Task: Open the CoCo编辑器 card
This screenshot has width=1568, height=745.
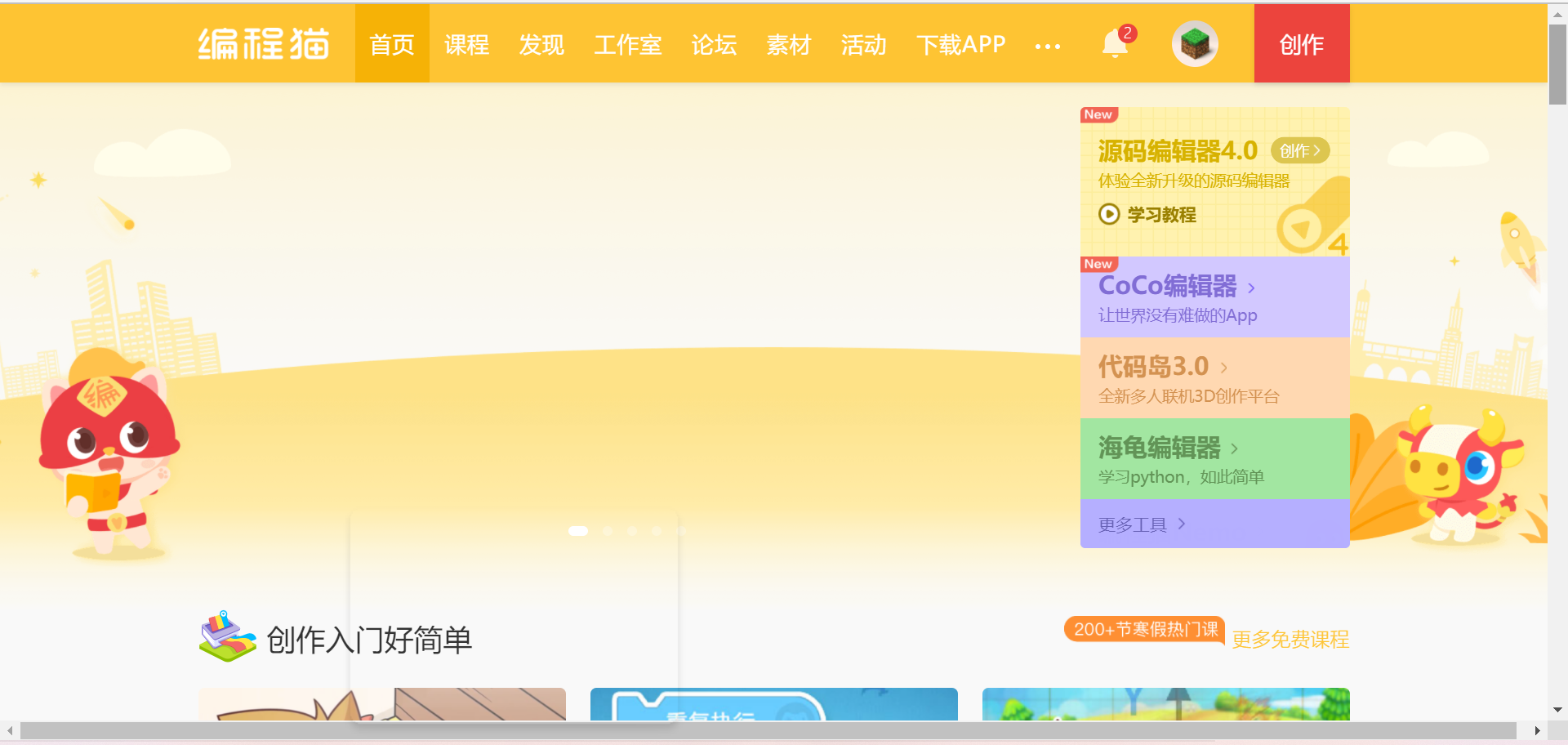Action: pos(1215,297)
